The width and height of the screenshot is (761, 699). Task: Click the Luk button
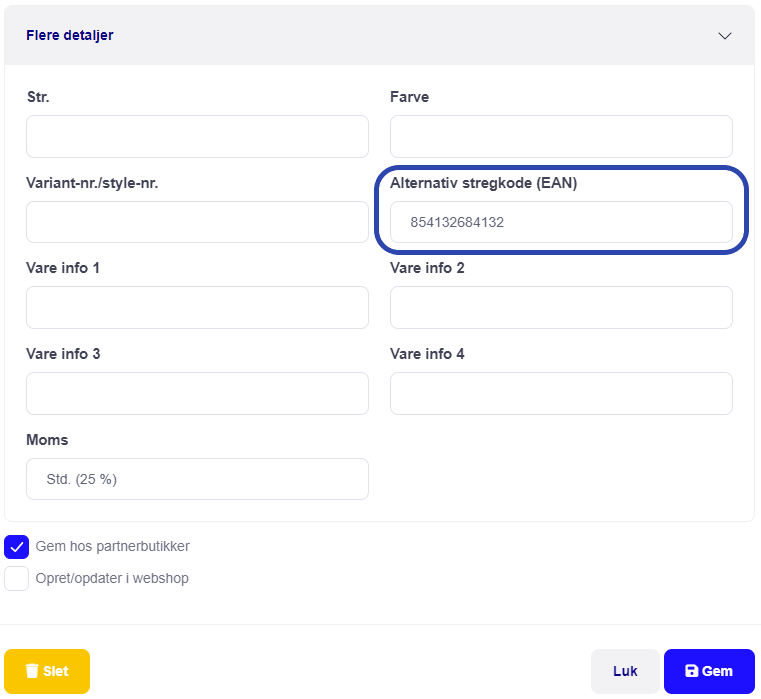click(x=625, y=671)
